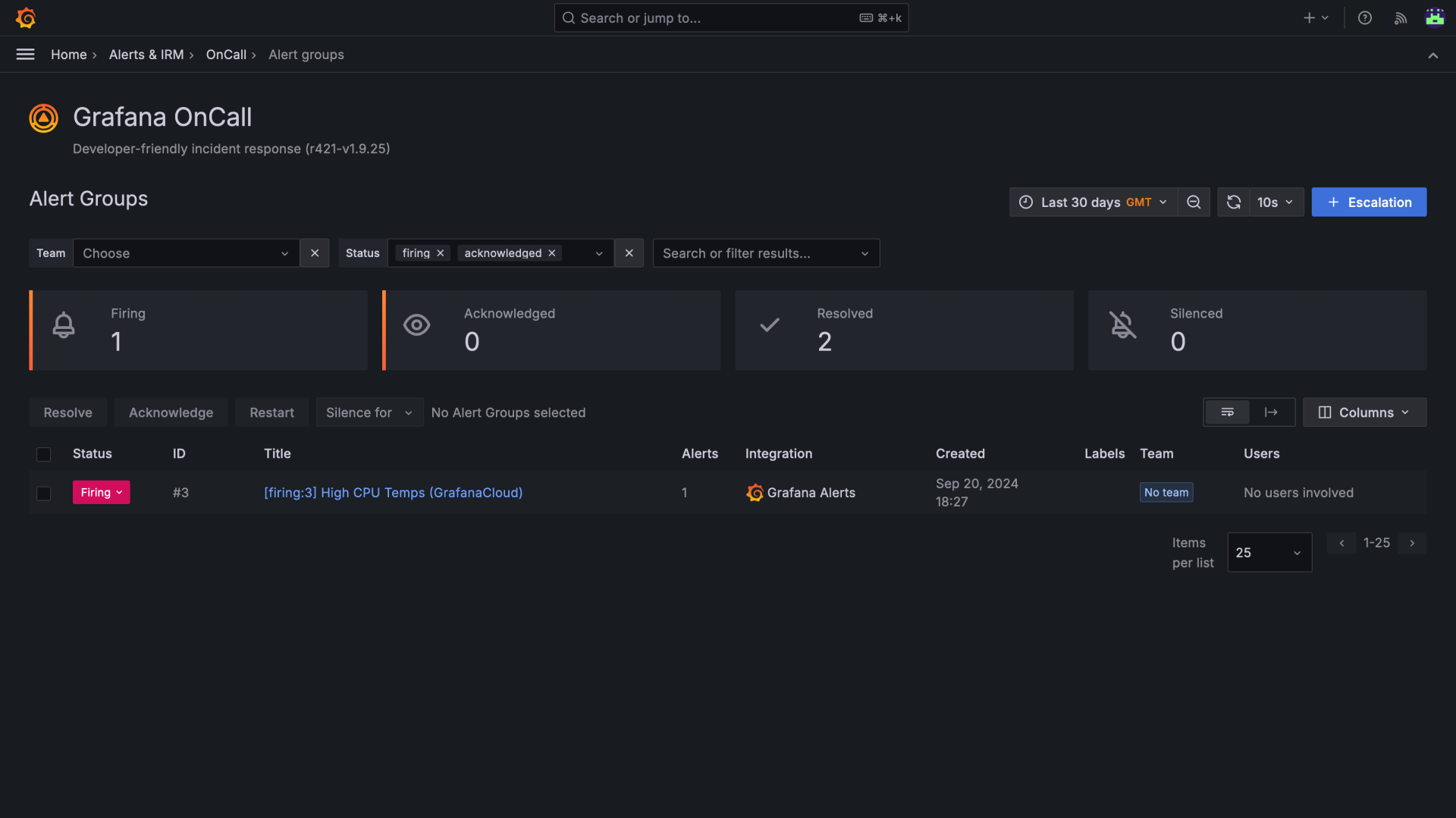Screen dimensions: 1456x818
Task: Refresh the alert groups list
Action: [1234, 202]
